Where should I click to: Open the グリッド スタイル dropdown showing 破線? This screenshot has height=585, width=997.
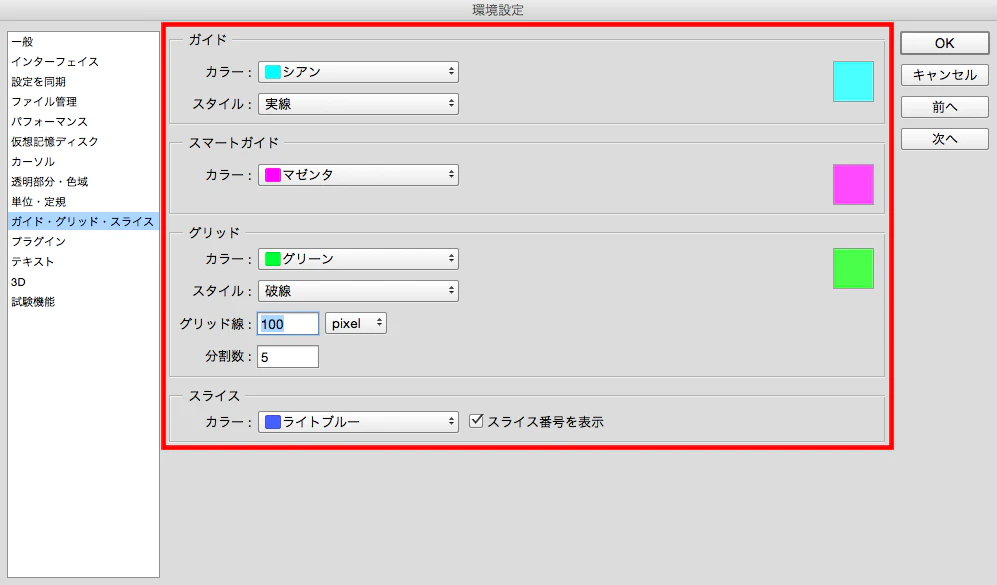[x=358, y=291]
